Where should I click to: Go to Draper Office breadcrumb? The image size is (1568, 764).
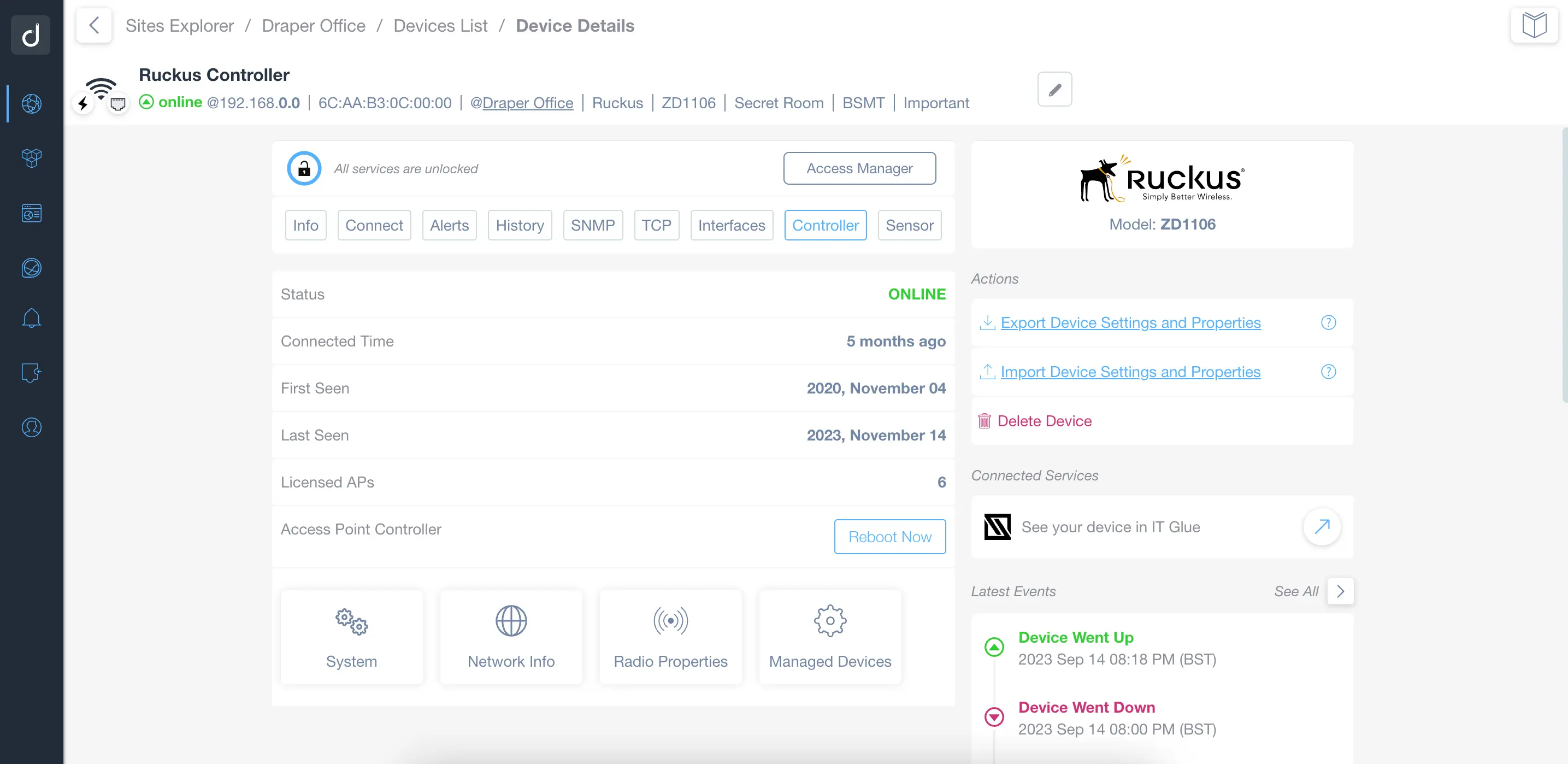tap(314, 26)
